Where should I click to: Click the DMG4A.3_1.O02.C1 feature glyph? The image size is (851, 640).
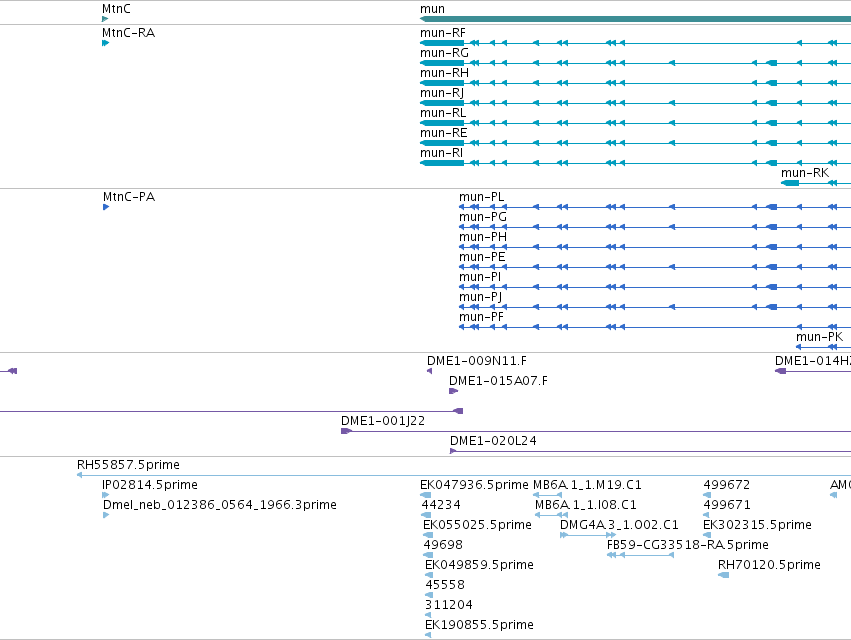click(588, 535)
